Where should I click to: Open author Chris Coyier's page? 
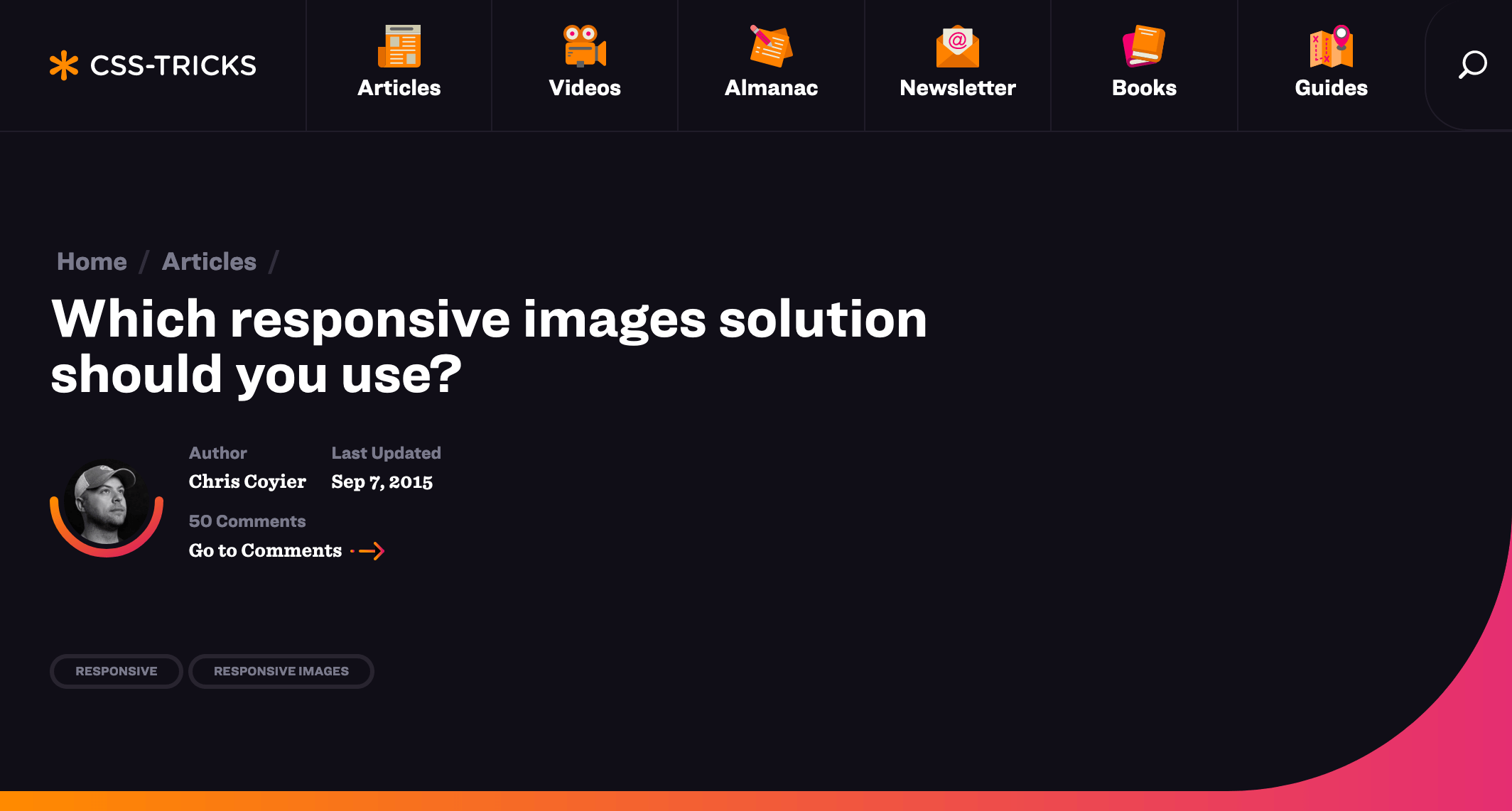[x=247, y=481]
